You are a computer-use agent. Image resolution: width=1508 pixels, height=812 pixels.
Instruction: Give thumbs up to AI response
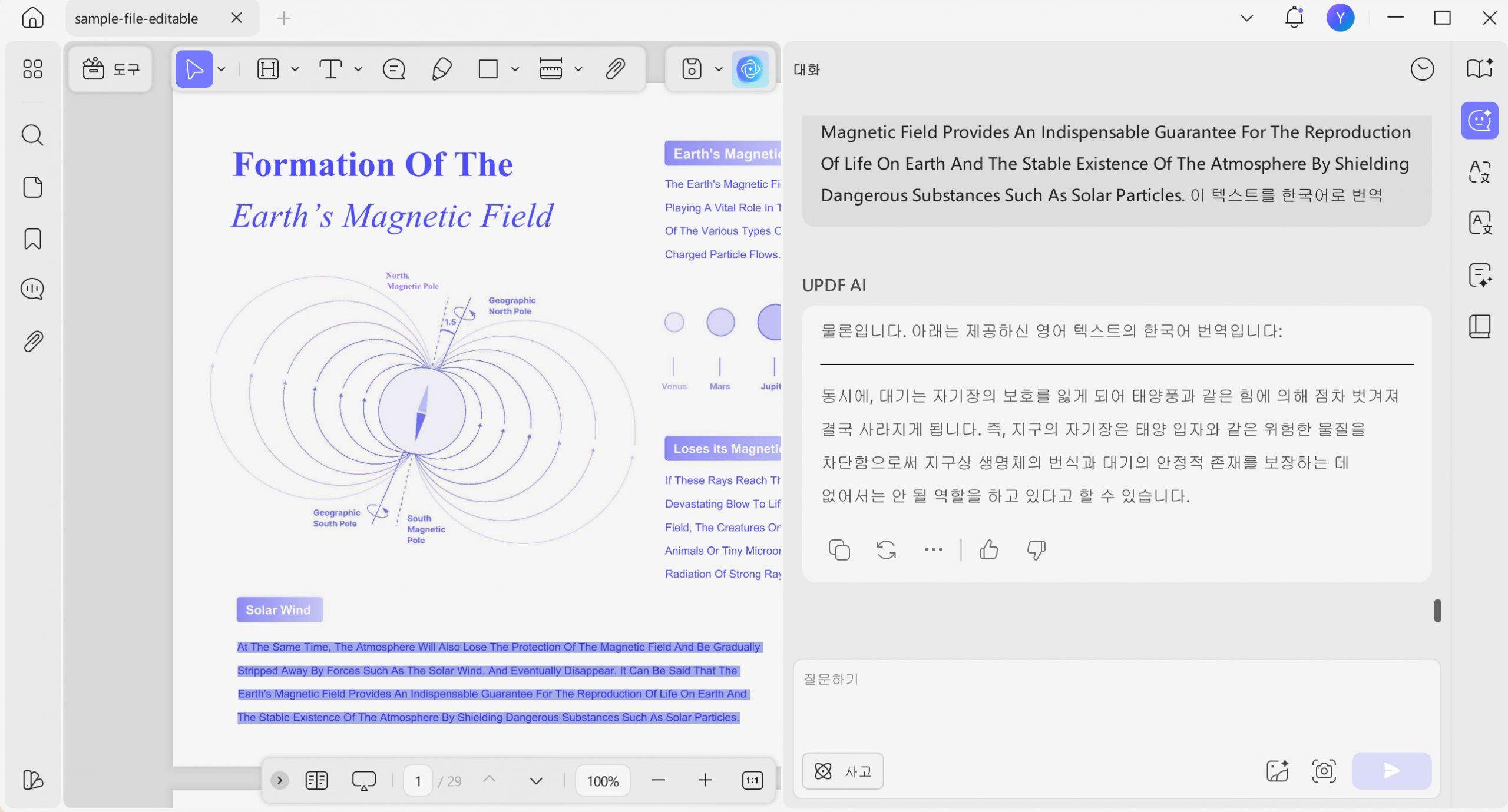tap(988, 549)
